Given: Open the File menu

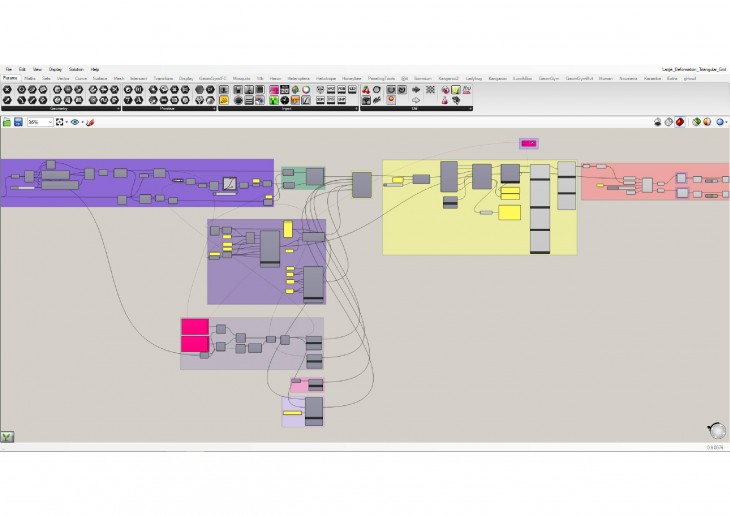Looking at the screenshot, I should 8,69.
